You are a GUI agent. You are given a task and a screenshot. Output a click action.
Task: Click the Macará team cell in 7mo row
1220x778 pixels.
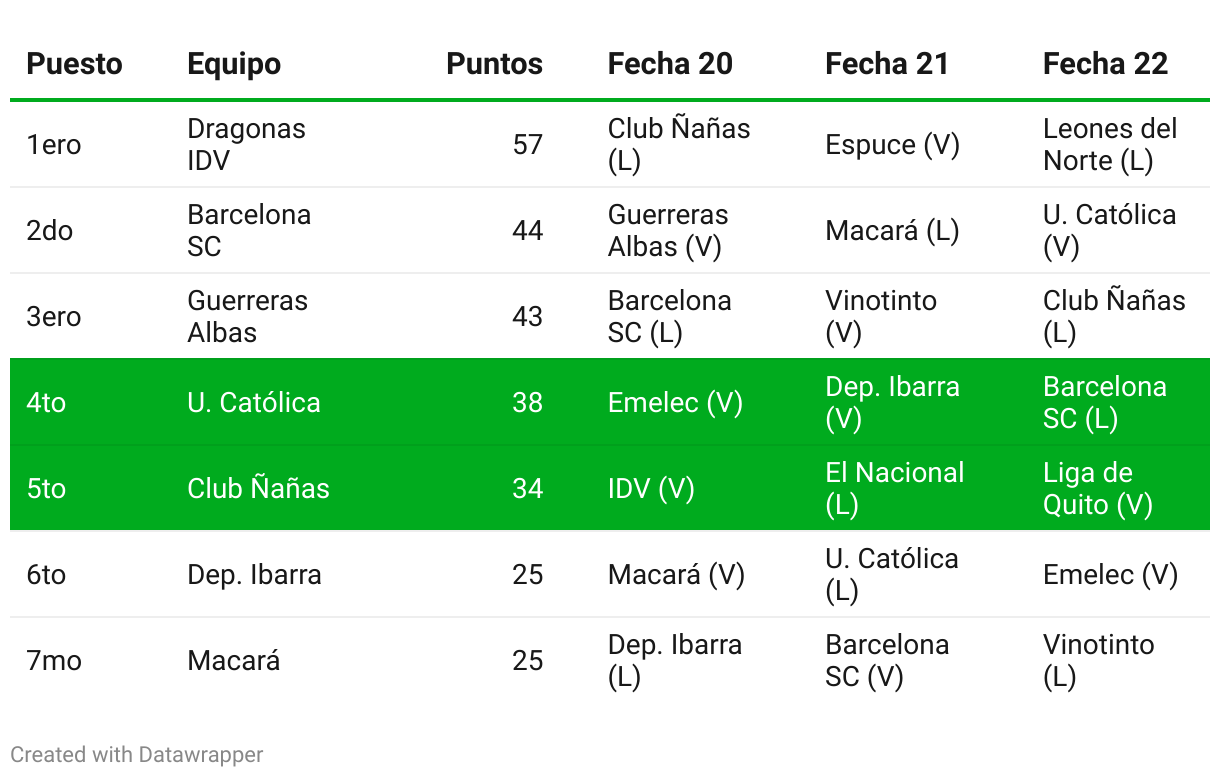pos(234,661)
